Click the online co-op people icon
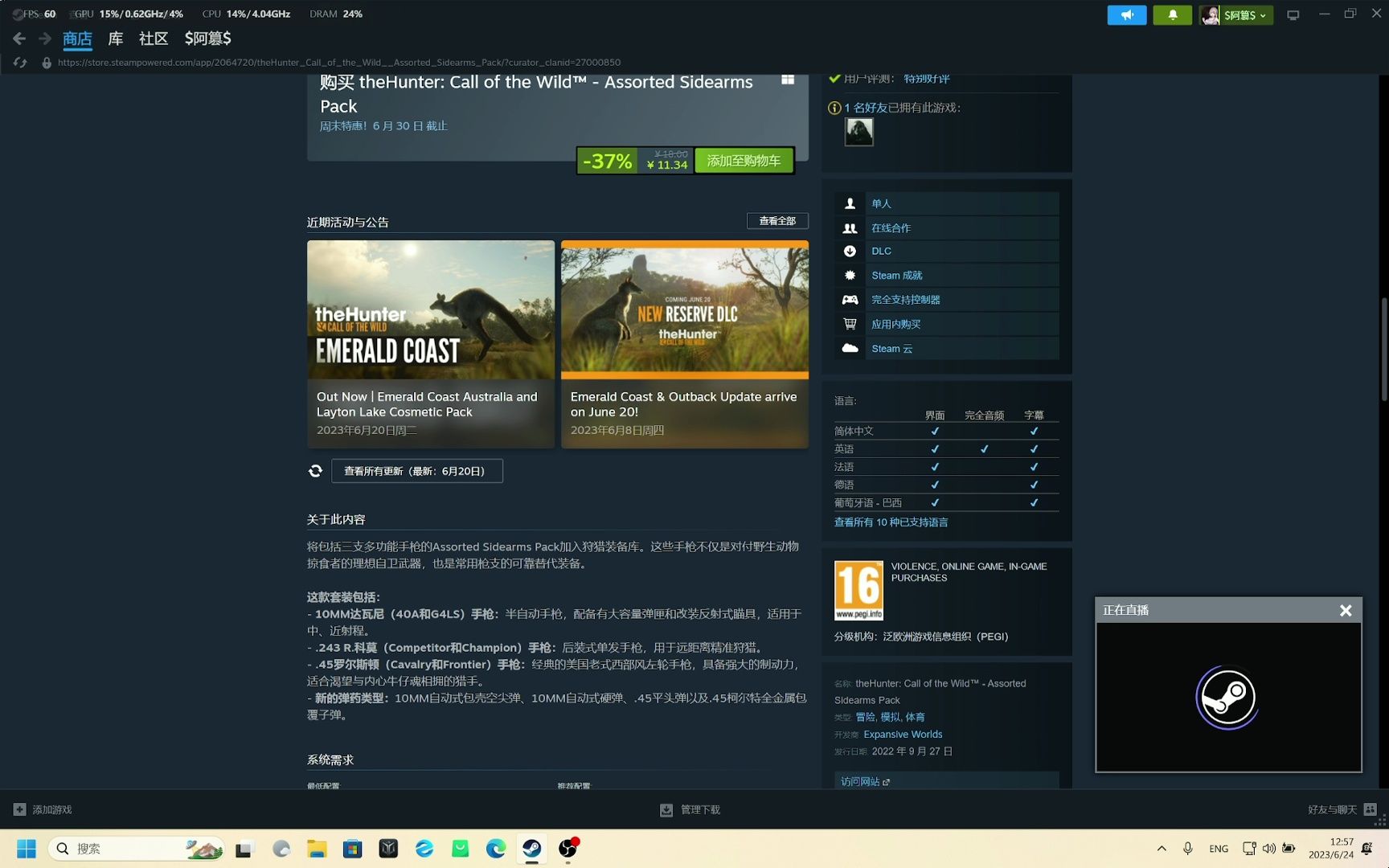This screenshot has width=1389, height=868. click(x=850, y=228)
